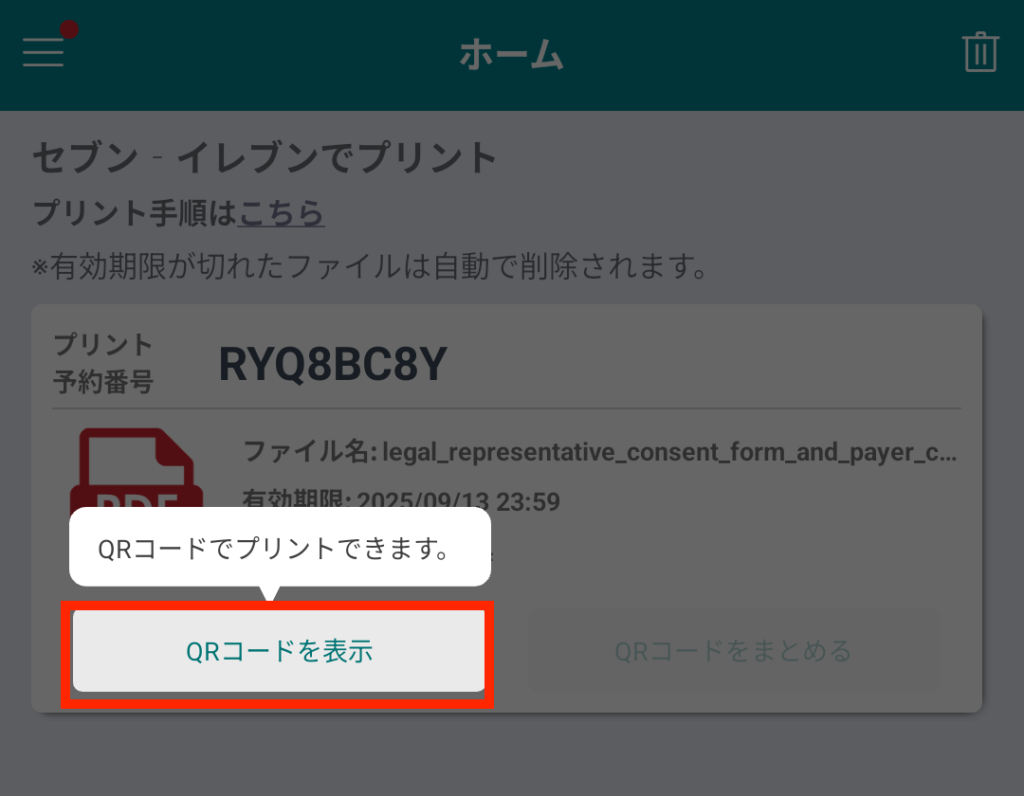The width and height of the screenshot is (1024, 796).
Task: Tap the trash delete icon
Action: coord(980,52)
